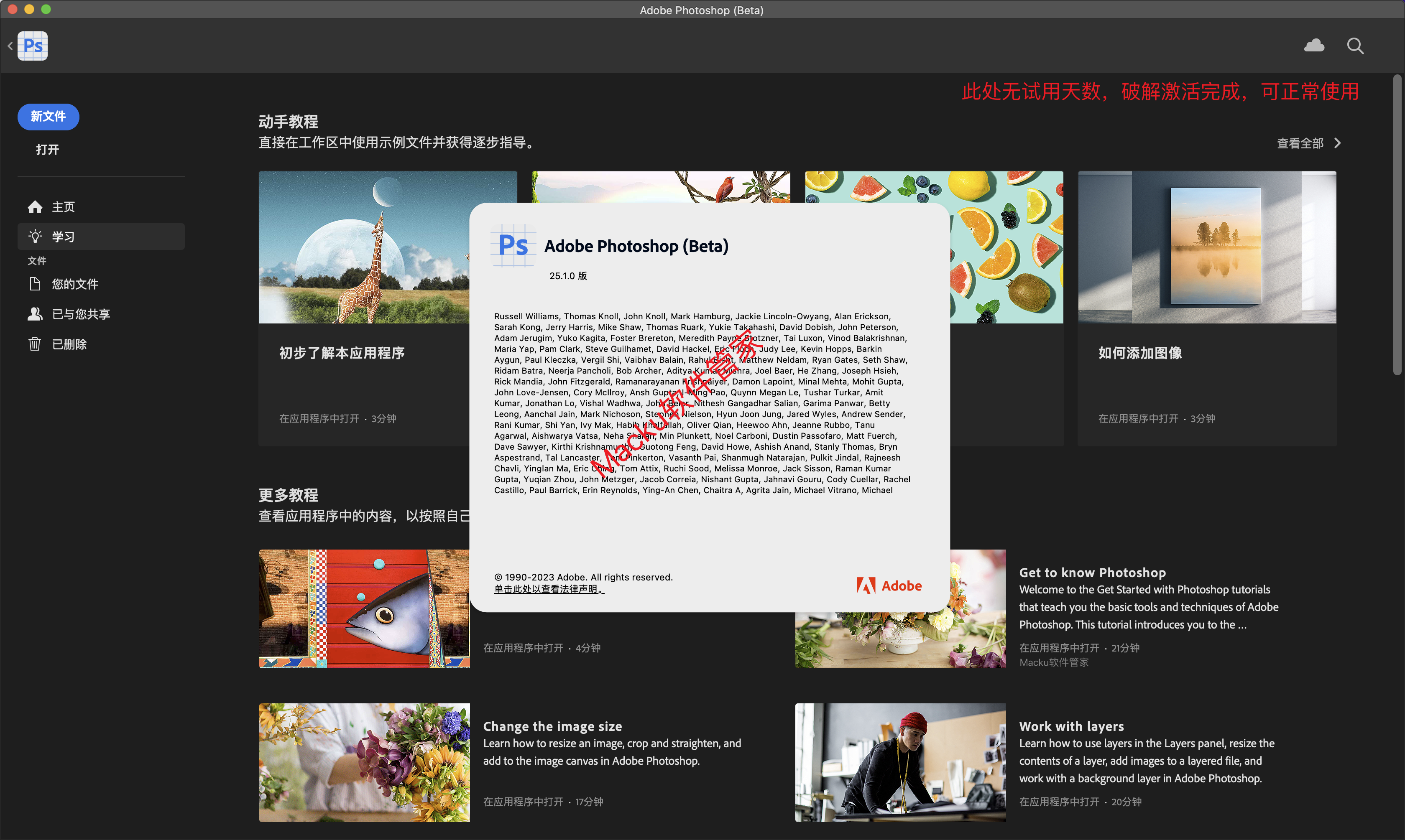Click the 21分钟 duration label

point(1125,647)
